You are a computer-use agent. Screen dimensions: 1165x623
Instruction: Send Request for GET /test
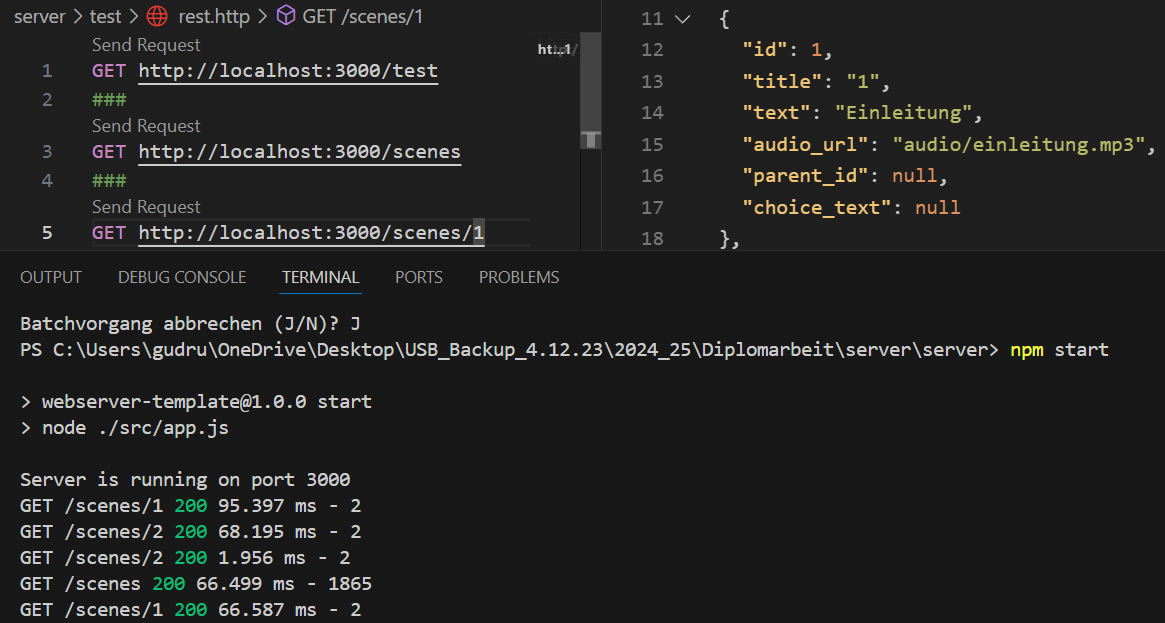point(146,45)
